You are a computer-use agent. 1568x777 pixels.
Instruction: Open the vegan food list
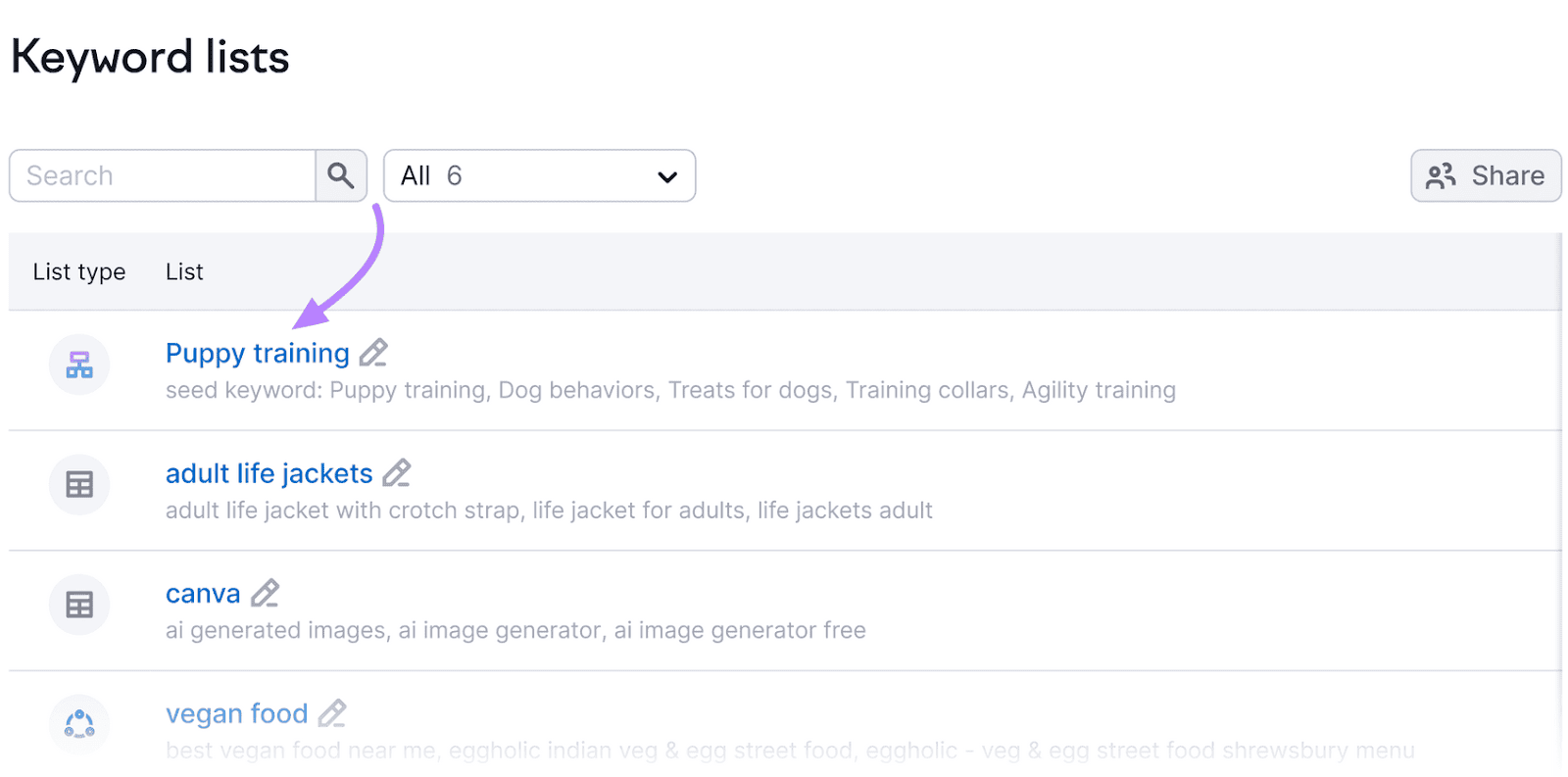(236, 712)
